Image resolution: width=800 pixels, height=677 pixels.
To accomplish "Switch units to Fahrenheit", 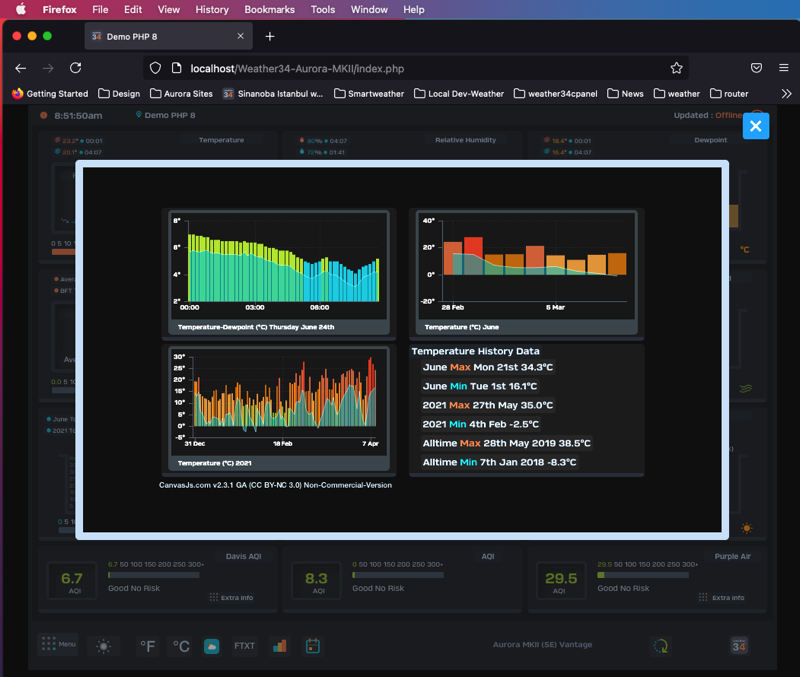I will point(147,646).
